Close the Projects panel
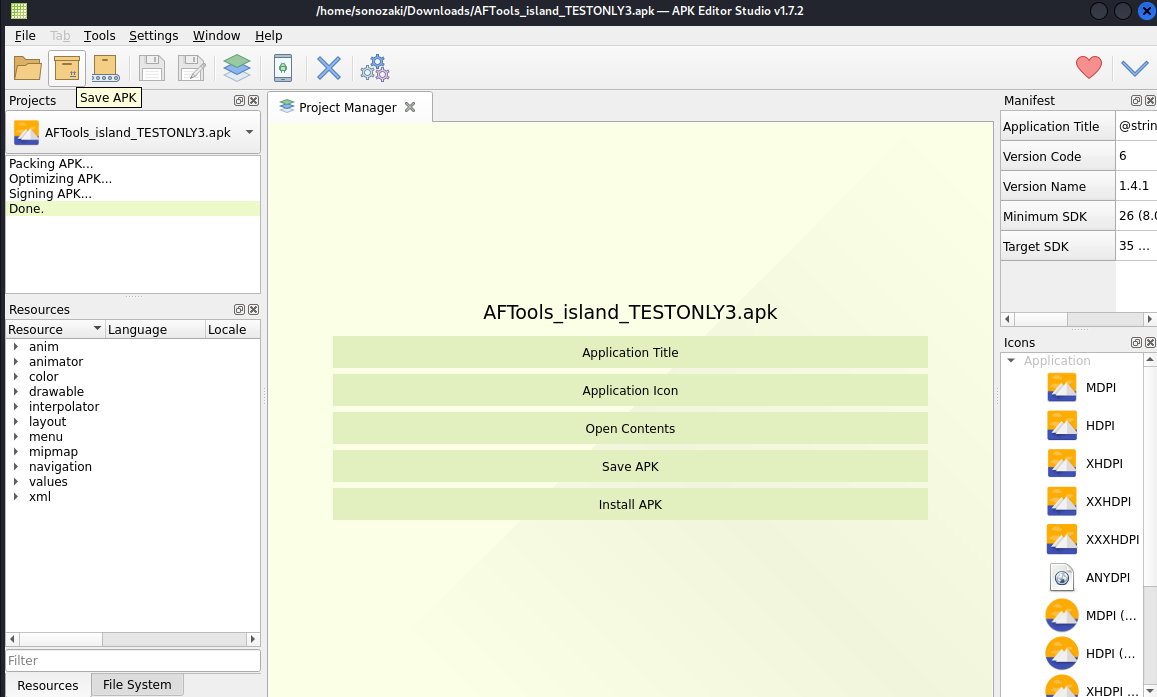The height and width of the screenshot is (697, 1157). coord(253,100)
